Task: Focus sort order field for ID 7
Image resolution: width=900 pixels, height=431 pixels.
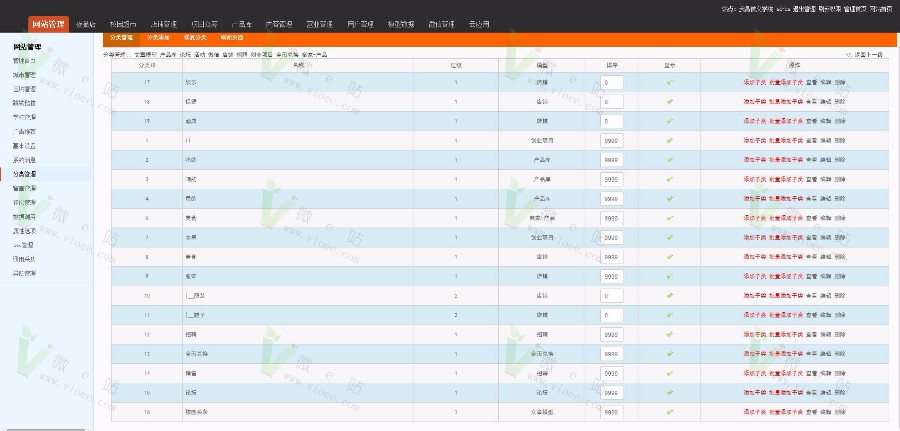Action: [x=612, y=238]
